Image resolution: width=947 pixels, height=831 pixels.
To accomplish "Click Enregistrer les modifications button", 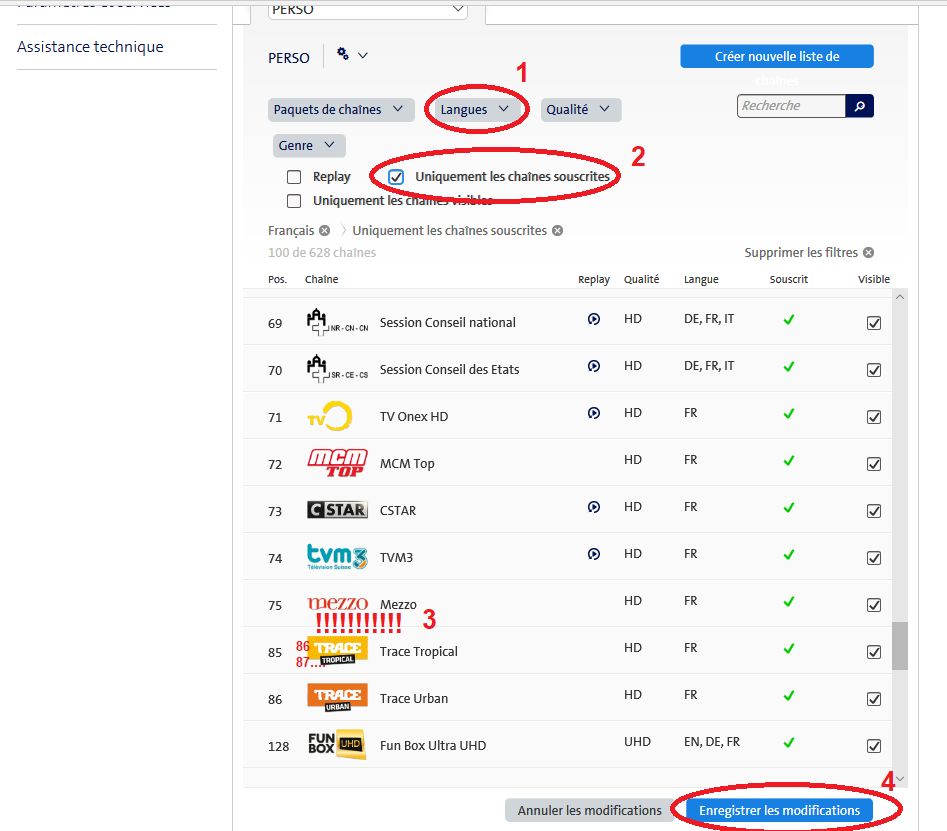I will (x=779, y=810).
